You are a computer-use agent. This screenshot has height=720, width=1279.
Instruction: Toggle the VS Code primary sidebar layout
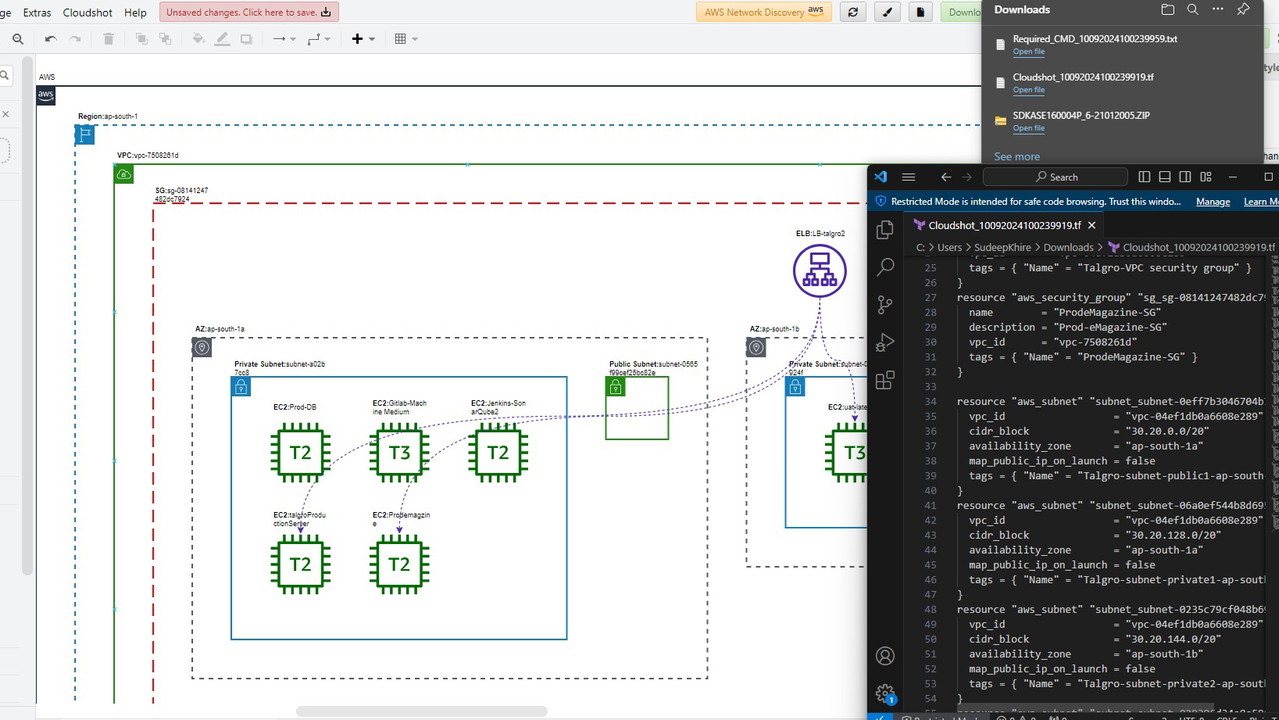point(1144,177)
